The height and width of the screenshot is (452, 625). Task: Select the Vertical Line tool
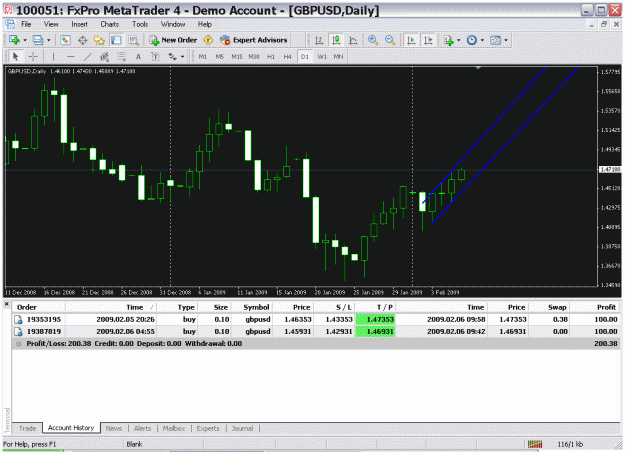(53, 57)
